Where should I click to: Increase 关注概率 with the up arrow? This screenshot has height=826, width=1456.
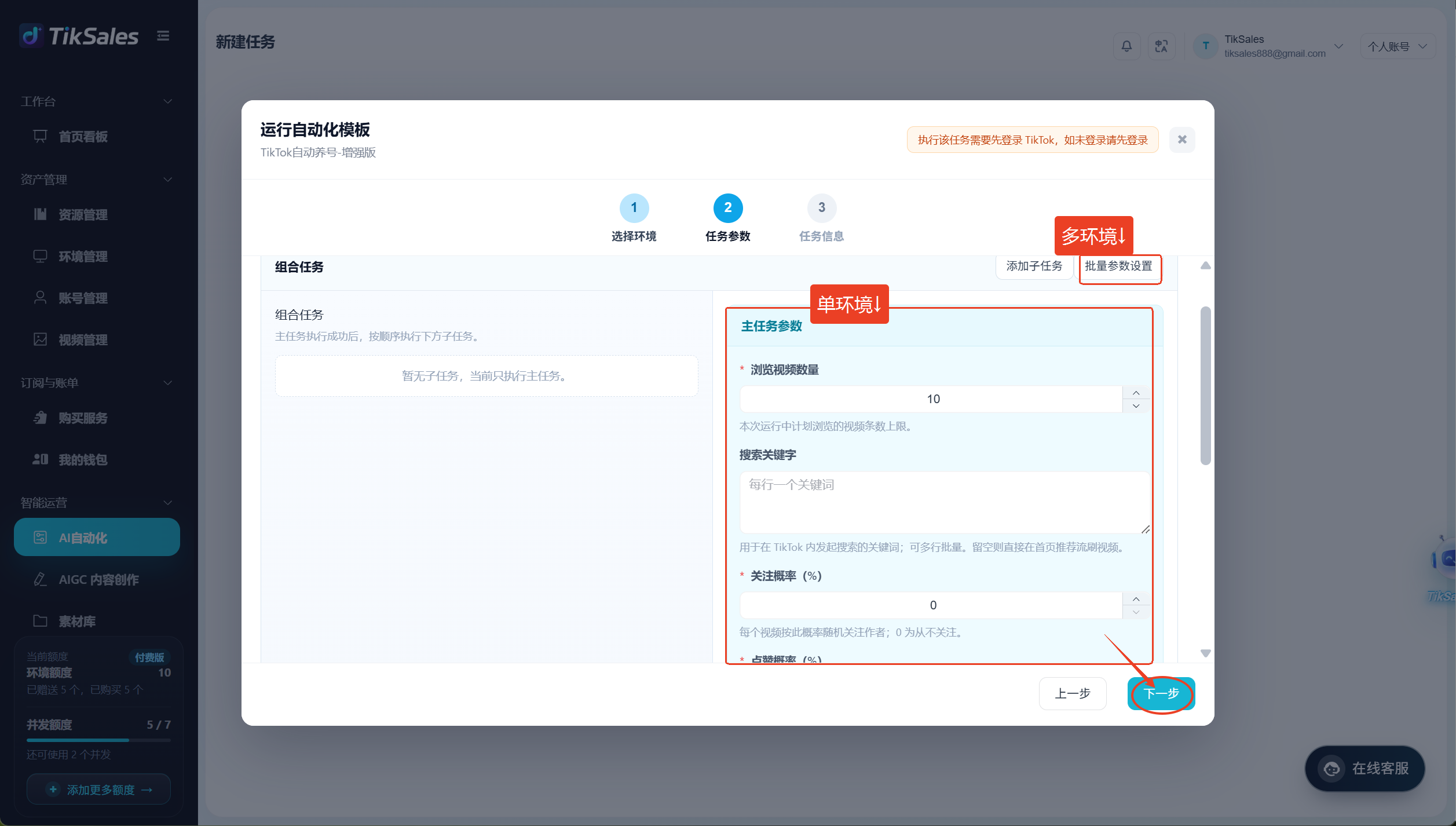click(x=1136, y=599)
